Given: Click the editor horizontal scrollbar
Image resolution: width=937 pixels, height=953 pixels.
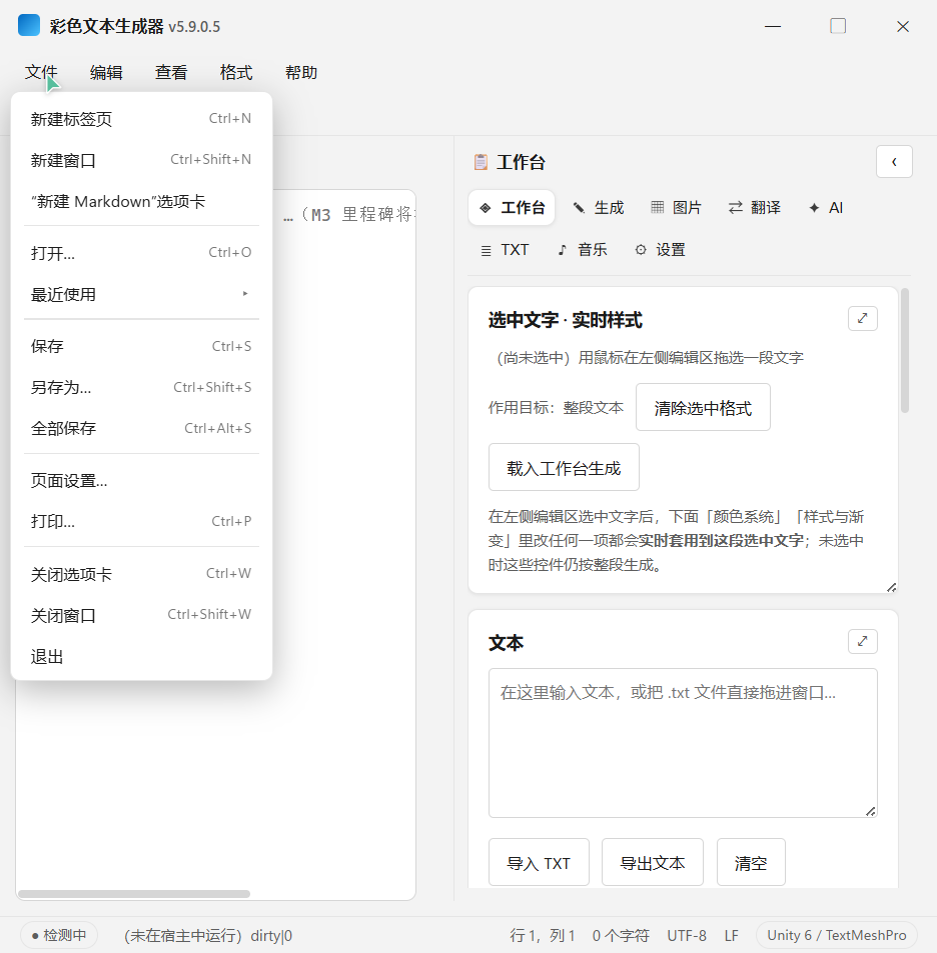Looking at the screenshot, I should click(x=134, y=894).
